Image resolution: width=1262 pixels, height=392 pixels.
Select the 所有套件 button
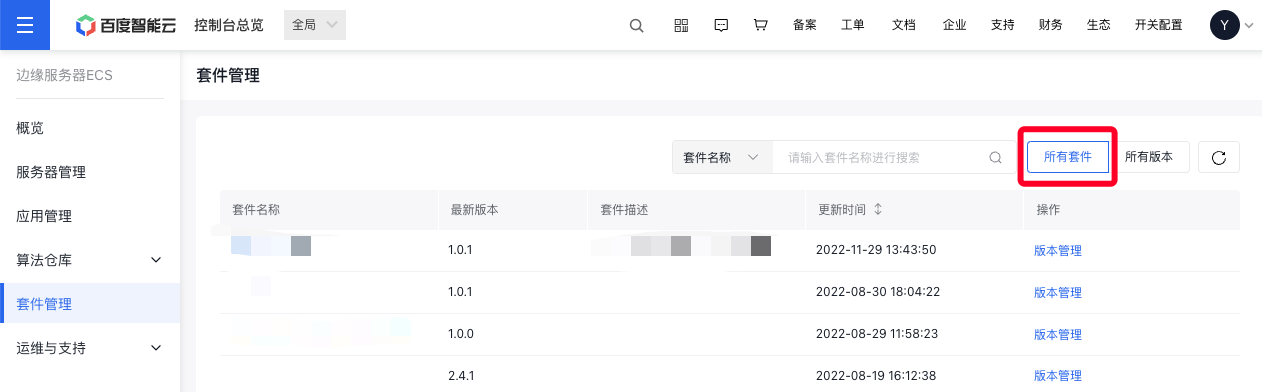point(1068,157)
